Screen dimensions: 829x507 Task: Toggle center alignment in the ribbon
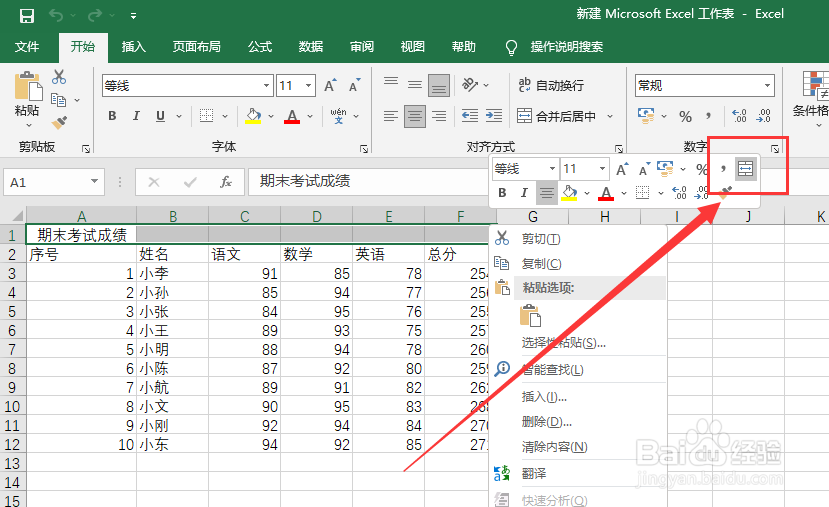415,116
